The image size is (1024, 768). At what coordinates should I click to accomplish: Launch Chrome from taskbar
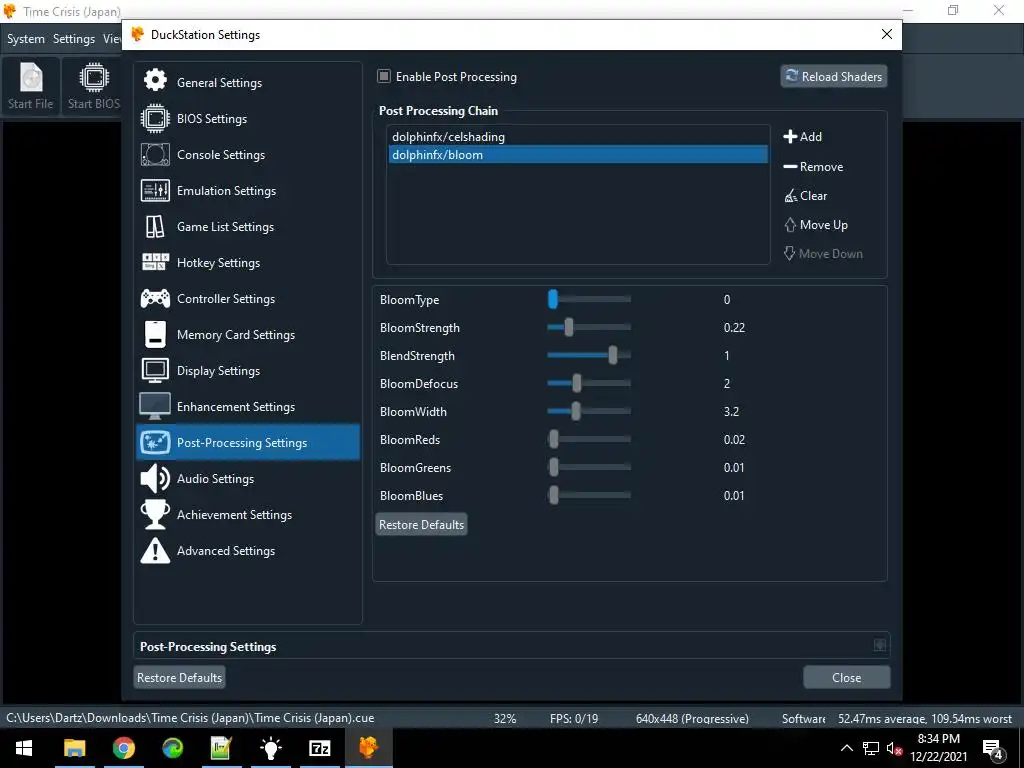tap(123, 748)
